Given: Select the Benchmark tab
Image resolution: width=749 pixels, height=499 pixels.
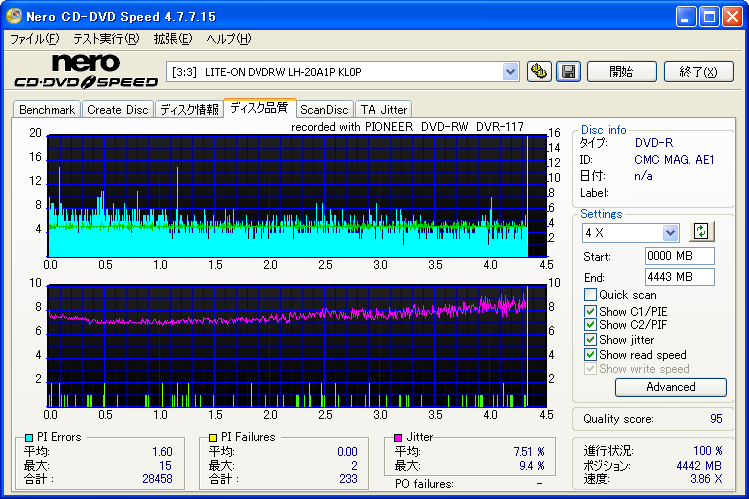Looking at the screenshot, I should click(47, 110).
